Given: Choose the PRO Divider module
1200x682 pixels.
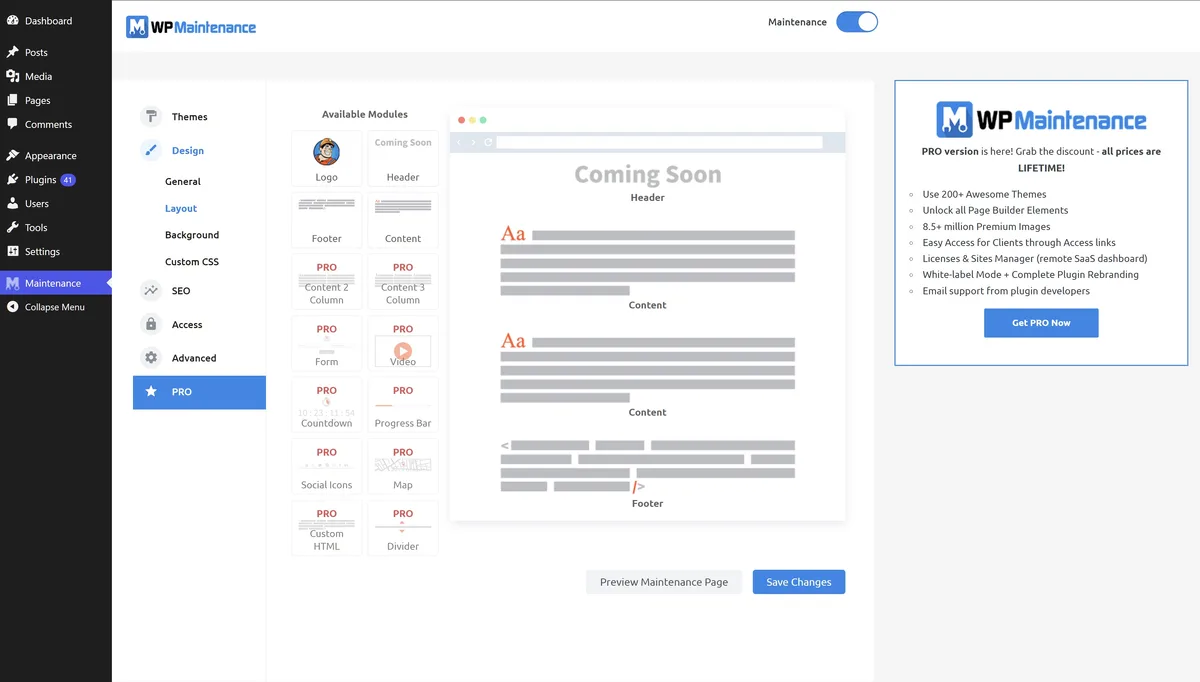Looking at the screenshot, I should [x=403, y=528].
